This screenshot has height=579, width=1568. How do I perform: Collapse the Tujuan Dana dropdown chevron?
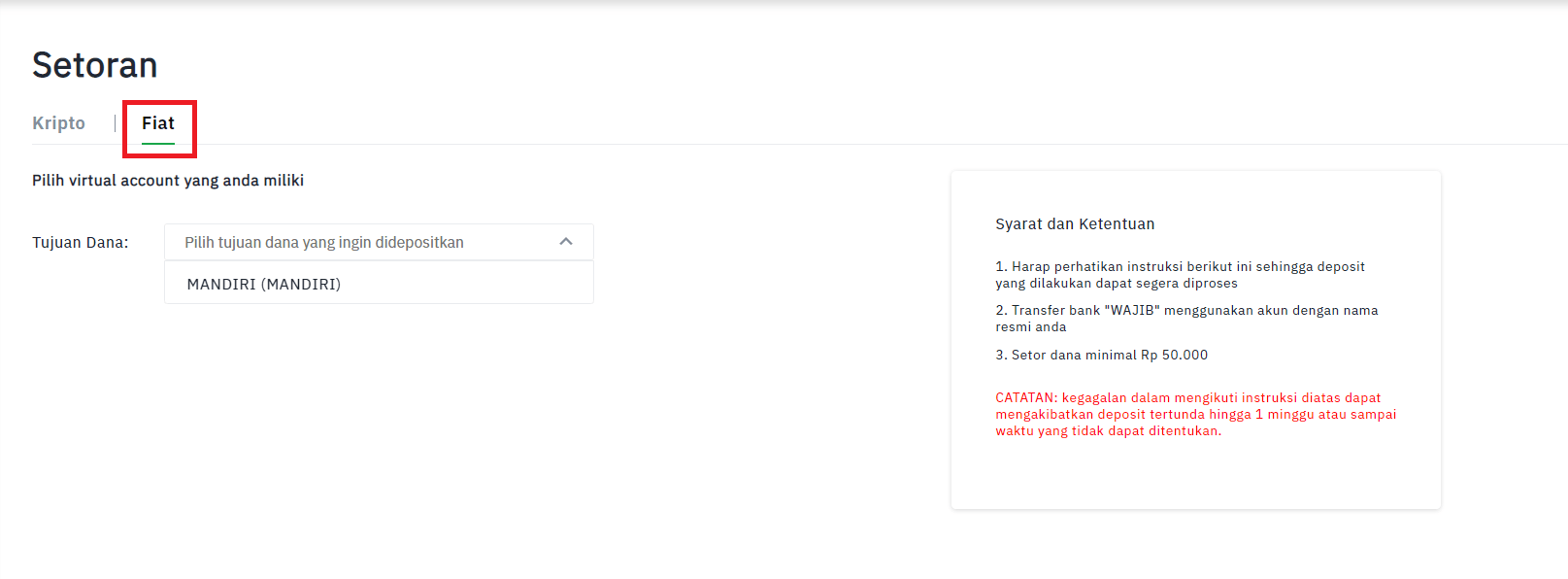pyautogui.click(x=566, y=242)
